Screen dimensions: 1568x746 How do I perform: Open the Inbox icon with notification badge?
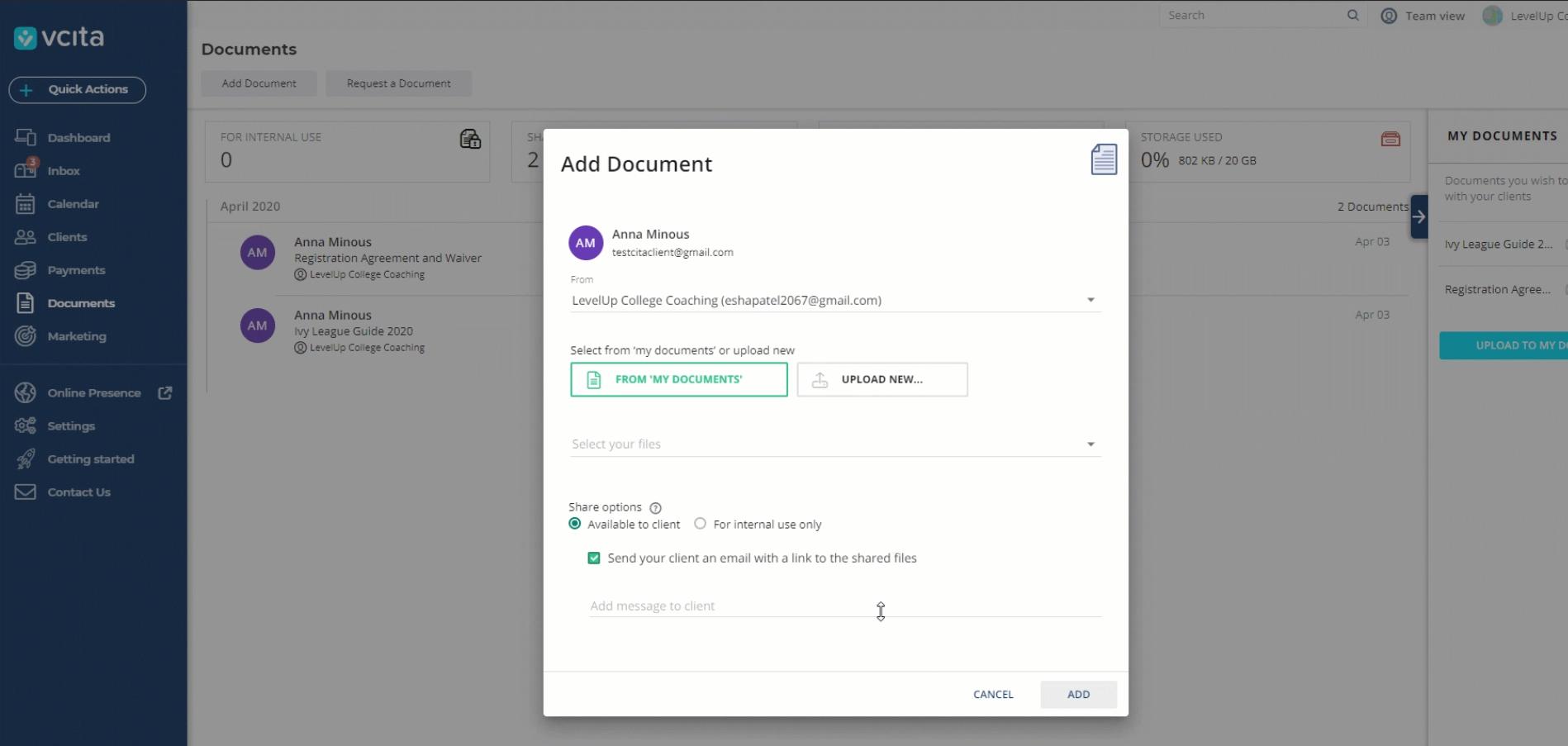25,170
